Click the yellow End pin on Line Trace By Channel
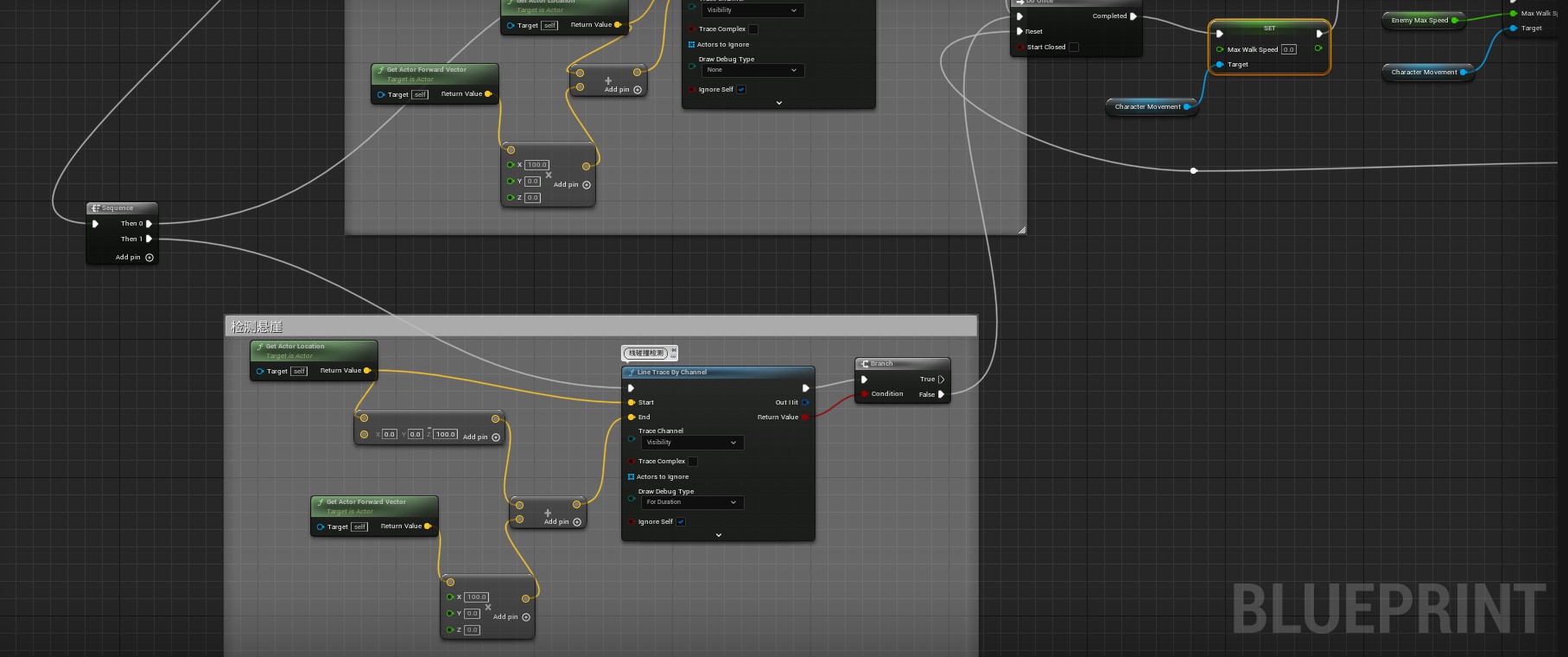The width and height of the screenshot is (1568, 657). click(x=632, y=418)
